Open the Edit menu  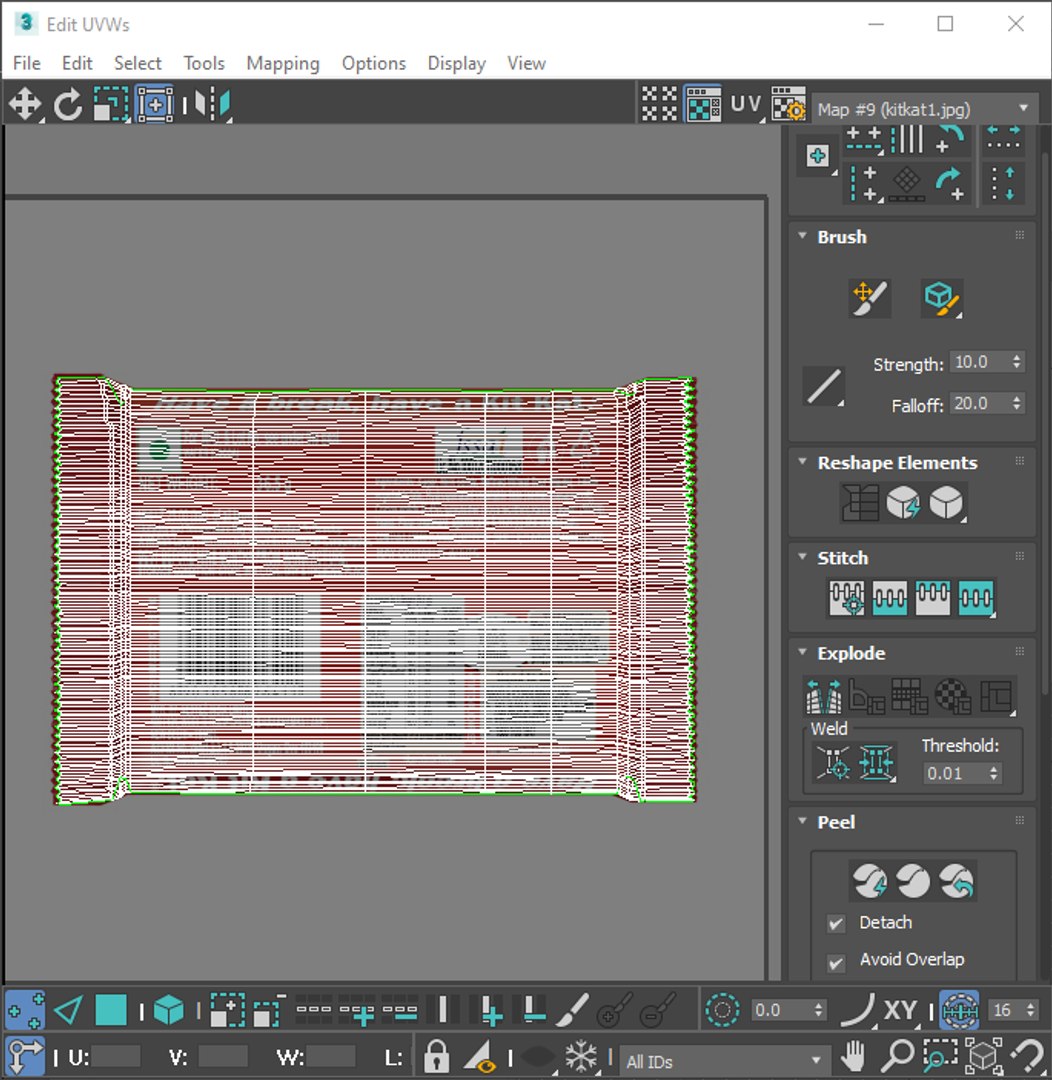pos(76,63)
